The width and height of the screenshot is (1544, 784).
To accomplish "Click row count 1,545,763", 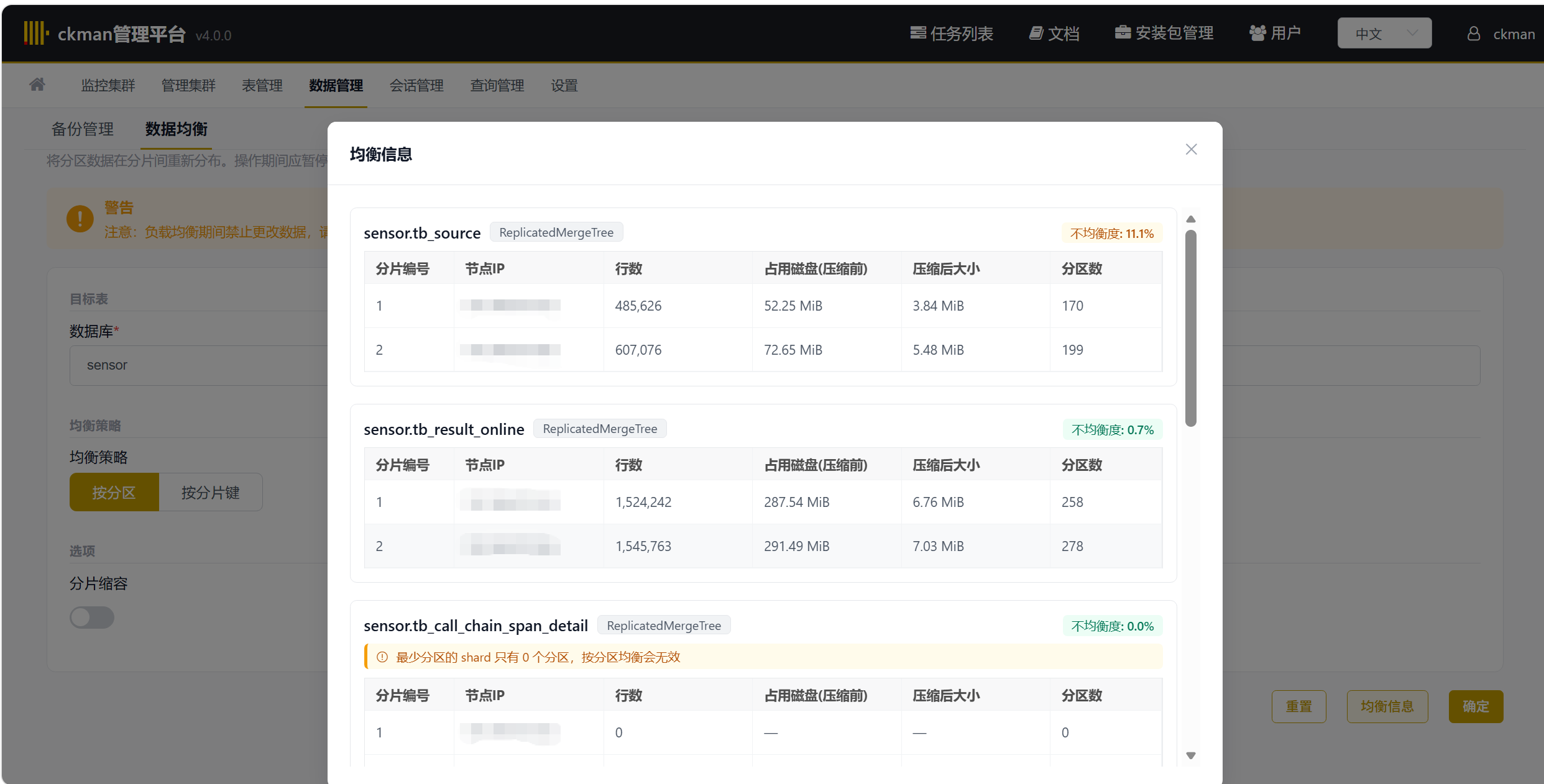I will coord(643,546).
